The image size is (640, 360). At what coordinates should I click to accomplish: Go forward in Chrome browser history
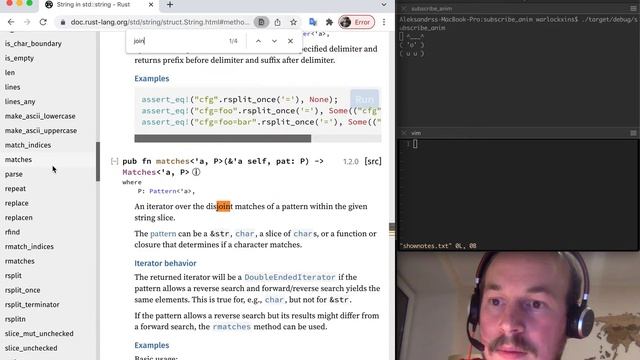point(27,22)
